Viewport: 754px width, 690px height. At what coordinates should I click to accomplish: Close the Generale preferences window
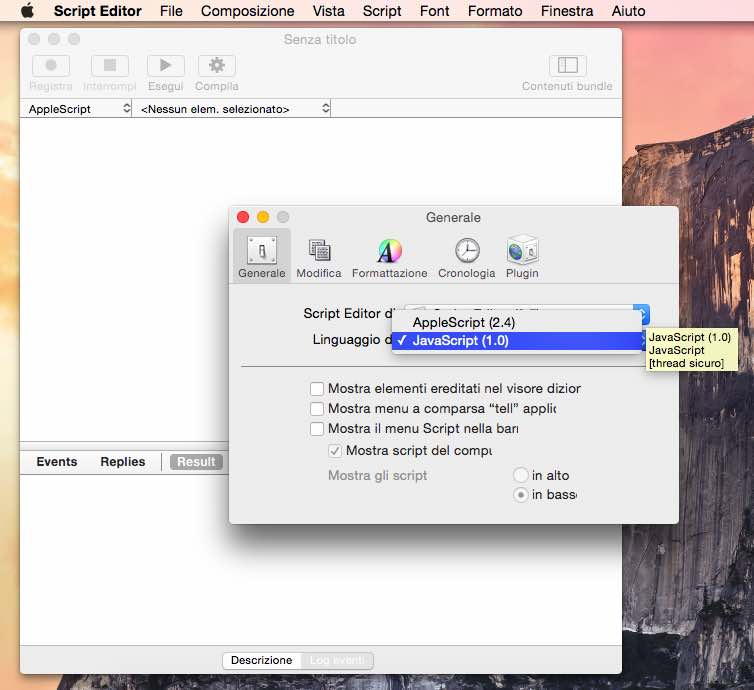pyautogui.click(x=243, y=217)
